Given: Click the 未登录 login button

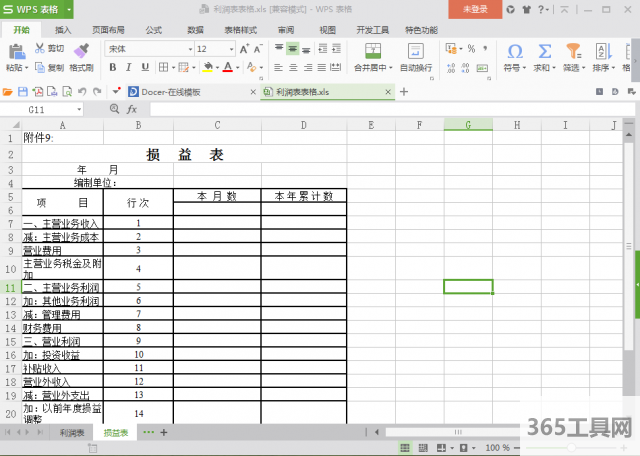Looking at the screenshot, I should [475, 9].
